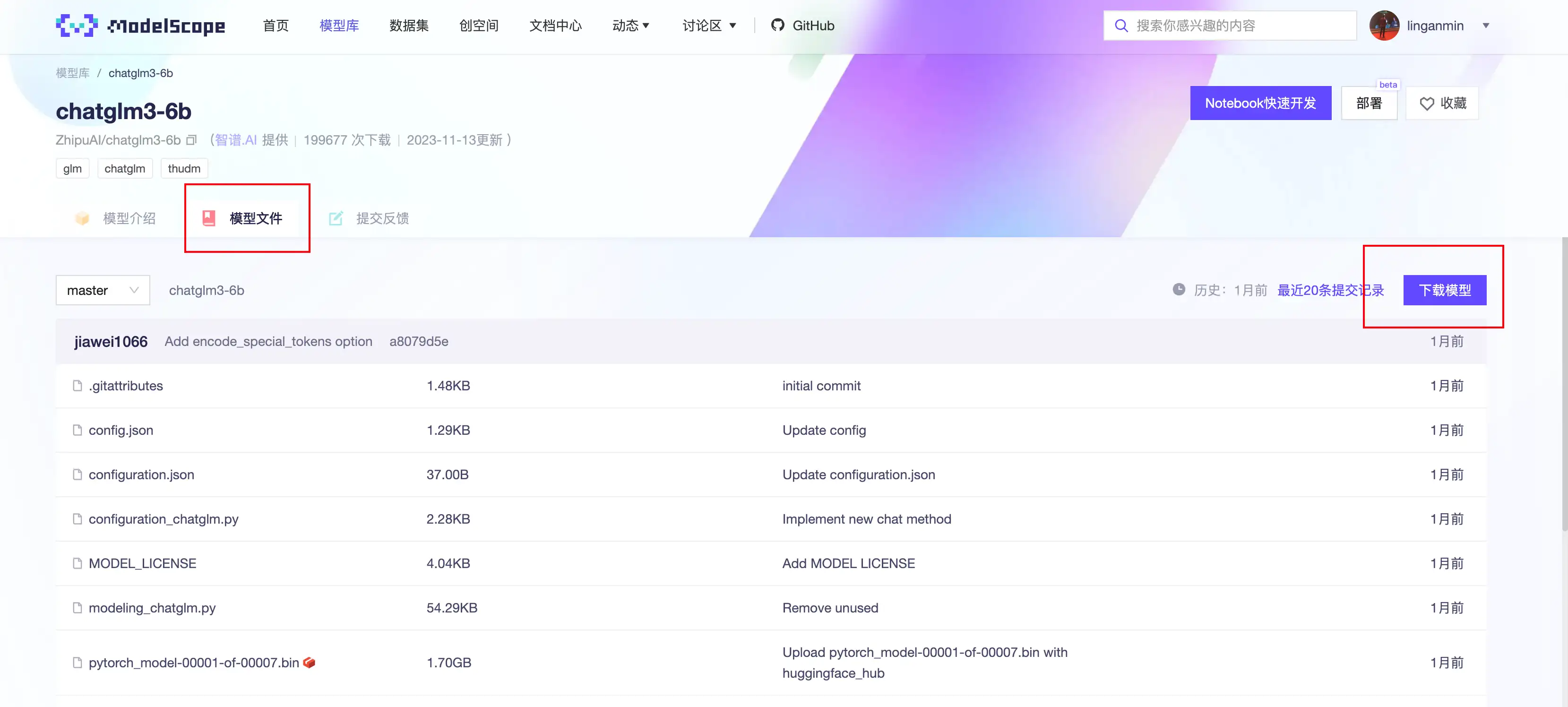Click the Notebook快速开发 button
1568x707 pixels.
pyautogui.click(x=1261, y=103)
